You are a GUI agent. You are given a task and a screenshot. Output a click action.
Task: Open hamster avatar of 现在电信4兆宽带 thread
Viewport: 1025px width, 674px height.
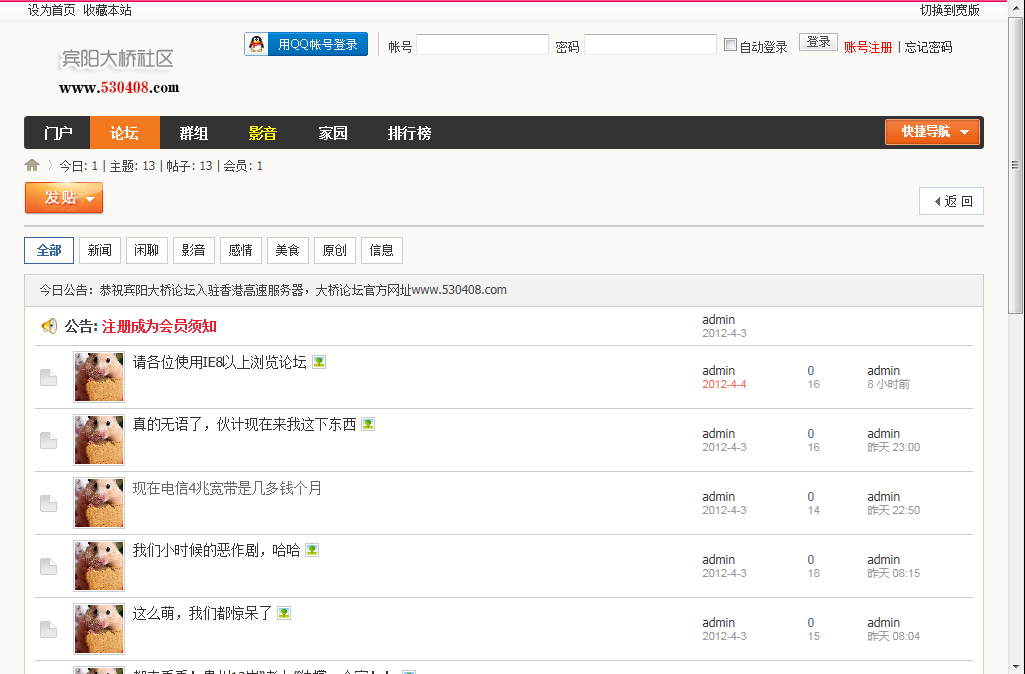pos(99,503)
